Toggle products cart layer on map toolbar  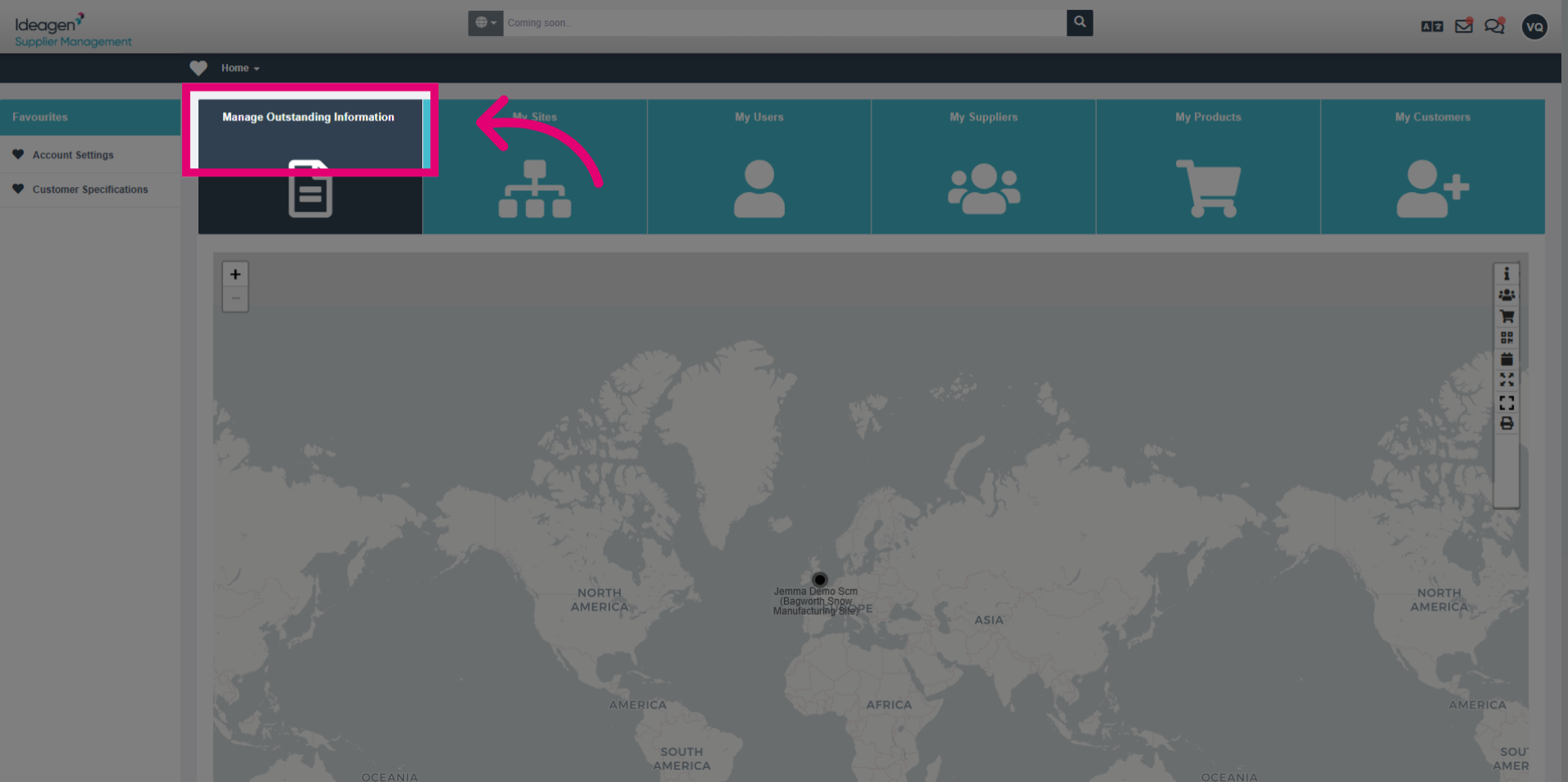(x=1507, y=316)
